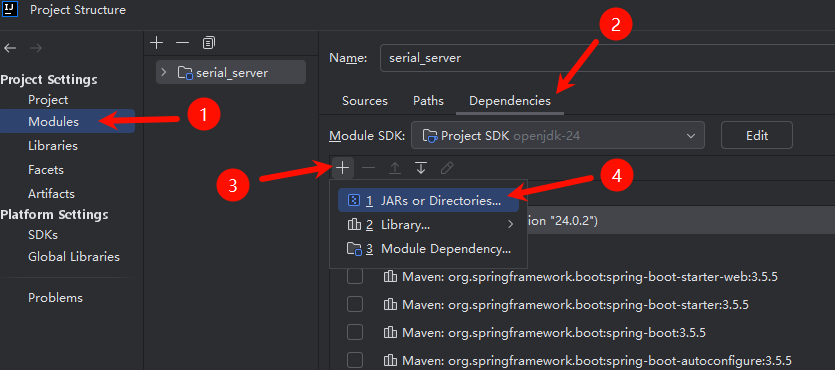835x370 pixels.
Task: Go forward with the right arrow
Action: coord(36,48)
